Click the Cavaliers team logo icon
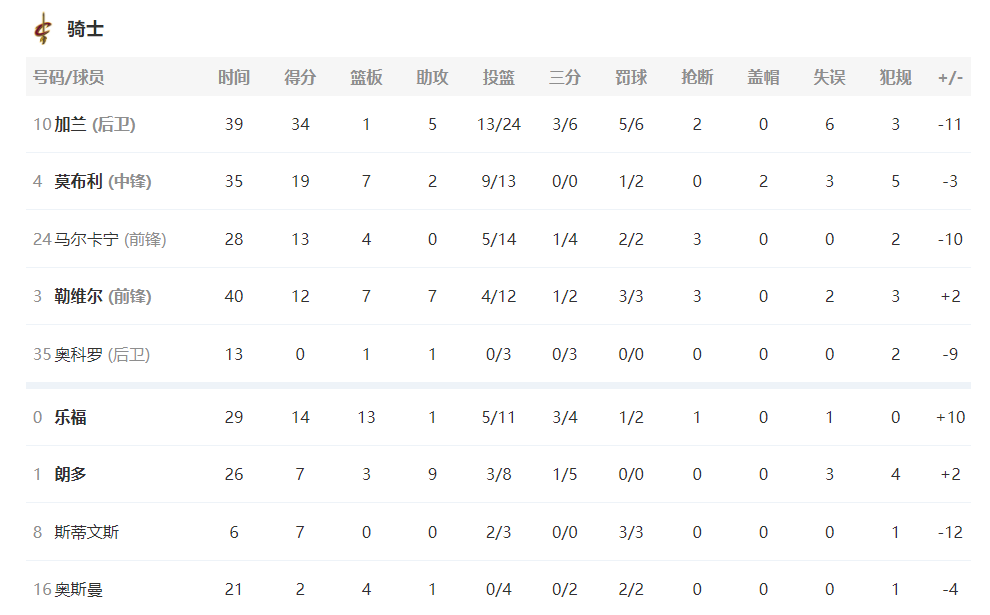Viewport: 990px width, 615px height. click(x=43, y=29)
